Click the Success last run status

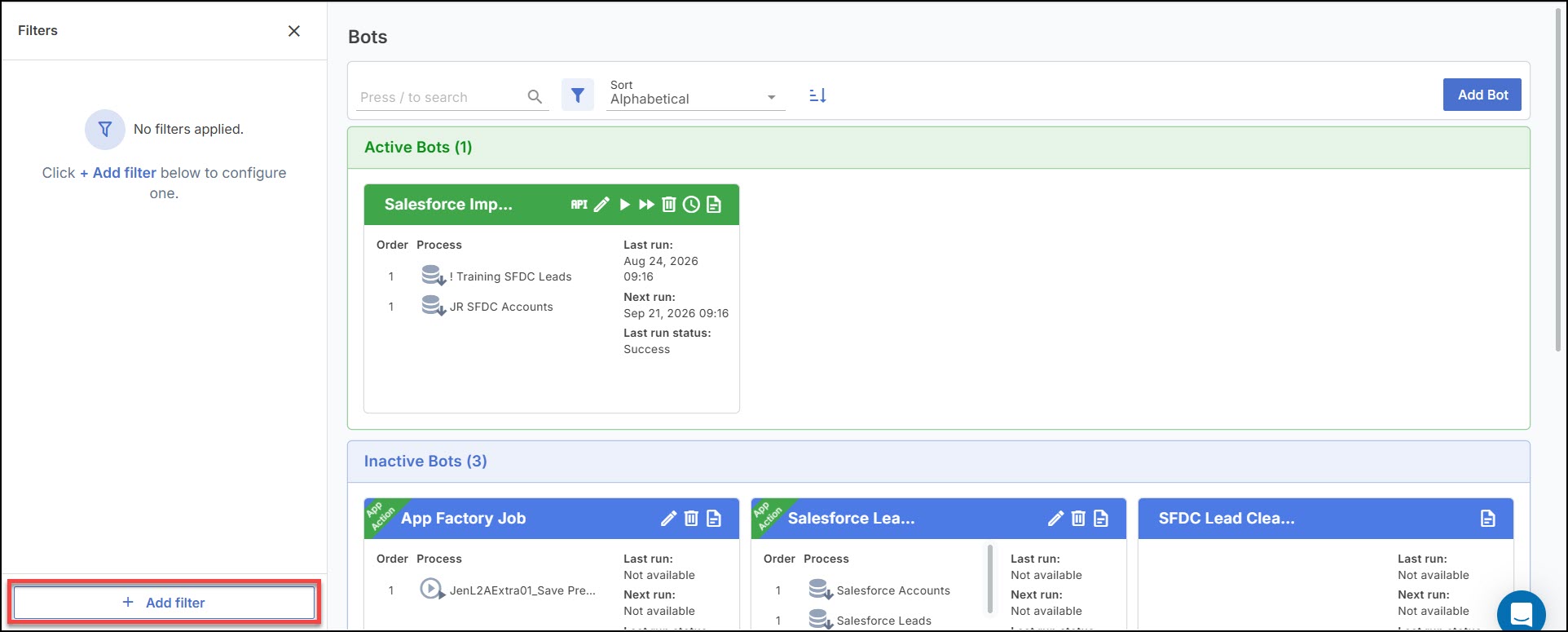tap(646, 349)
